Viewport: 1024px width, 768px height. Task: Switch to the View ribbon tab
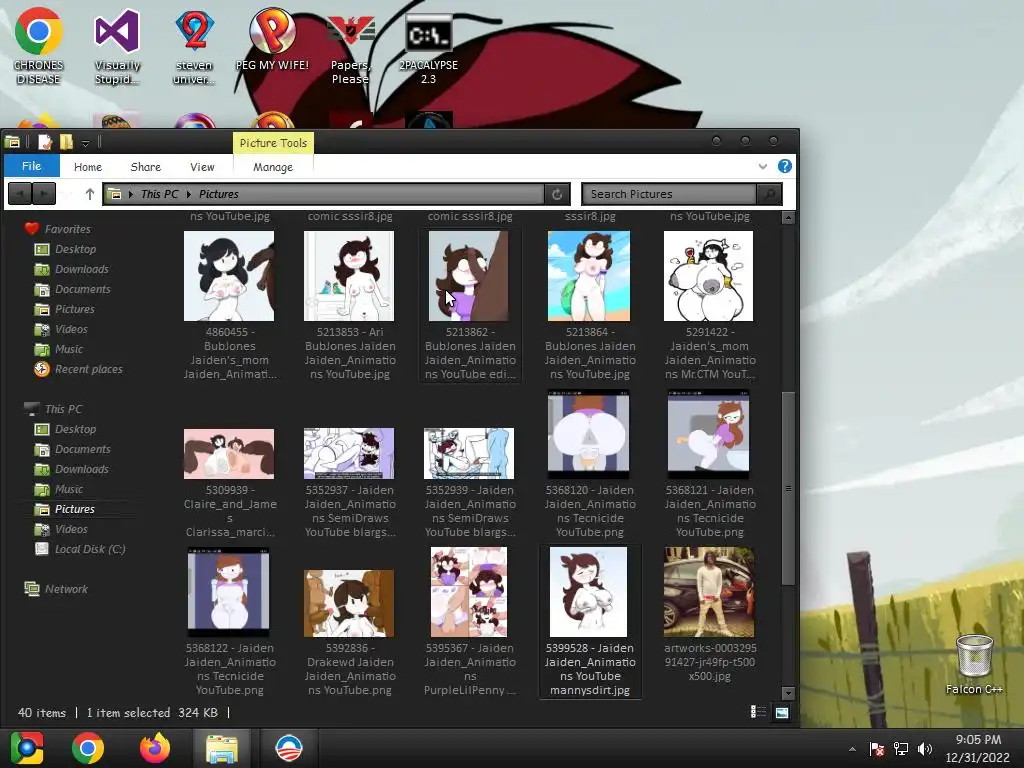202,167
